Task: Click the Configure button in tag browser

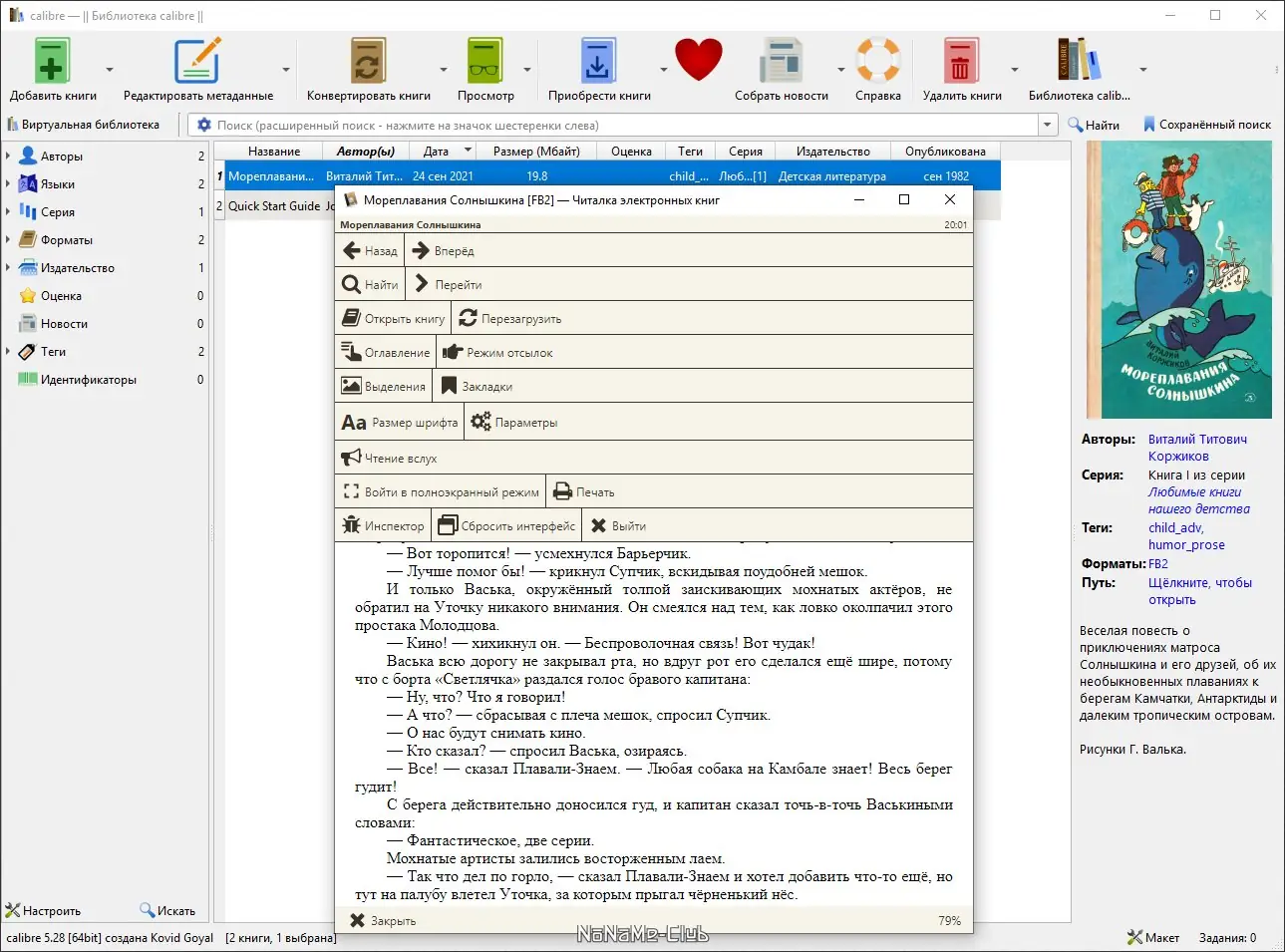Action: (x=44, y=911)
